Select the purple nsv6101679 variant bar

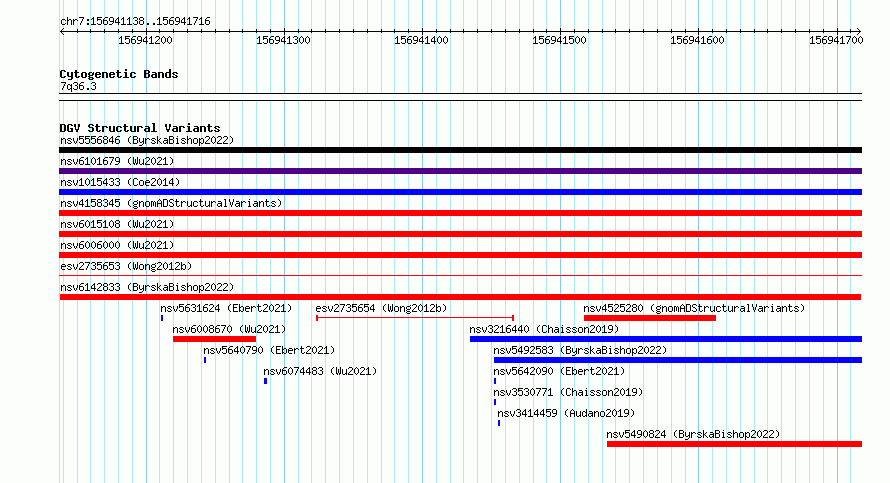click(x=460, y=171)
